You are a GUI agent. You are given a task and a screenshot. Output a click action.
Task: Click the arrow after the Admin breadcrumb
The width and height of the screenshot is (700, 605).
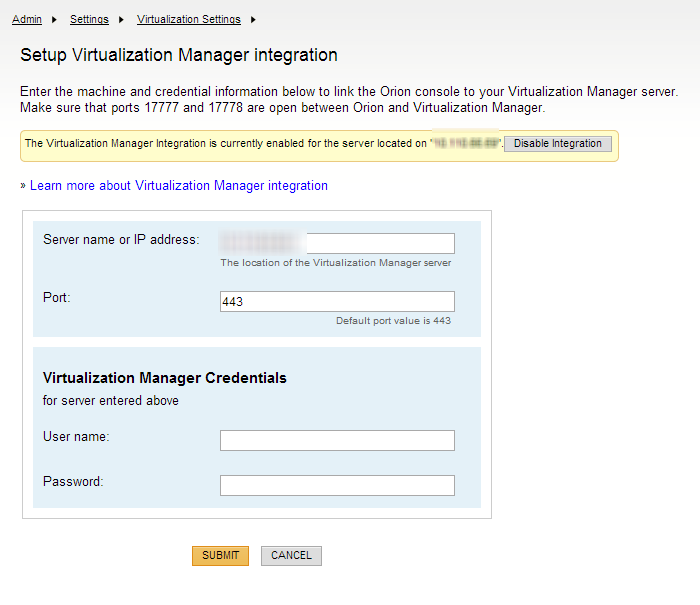coord(54,20)
